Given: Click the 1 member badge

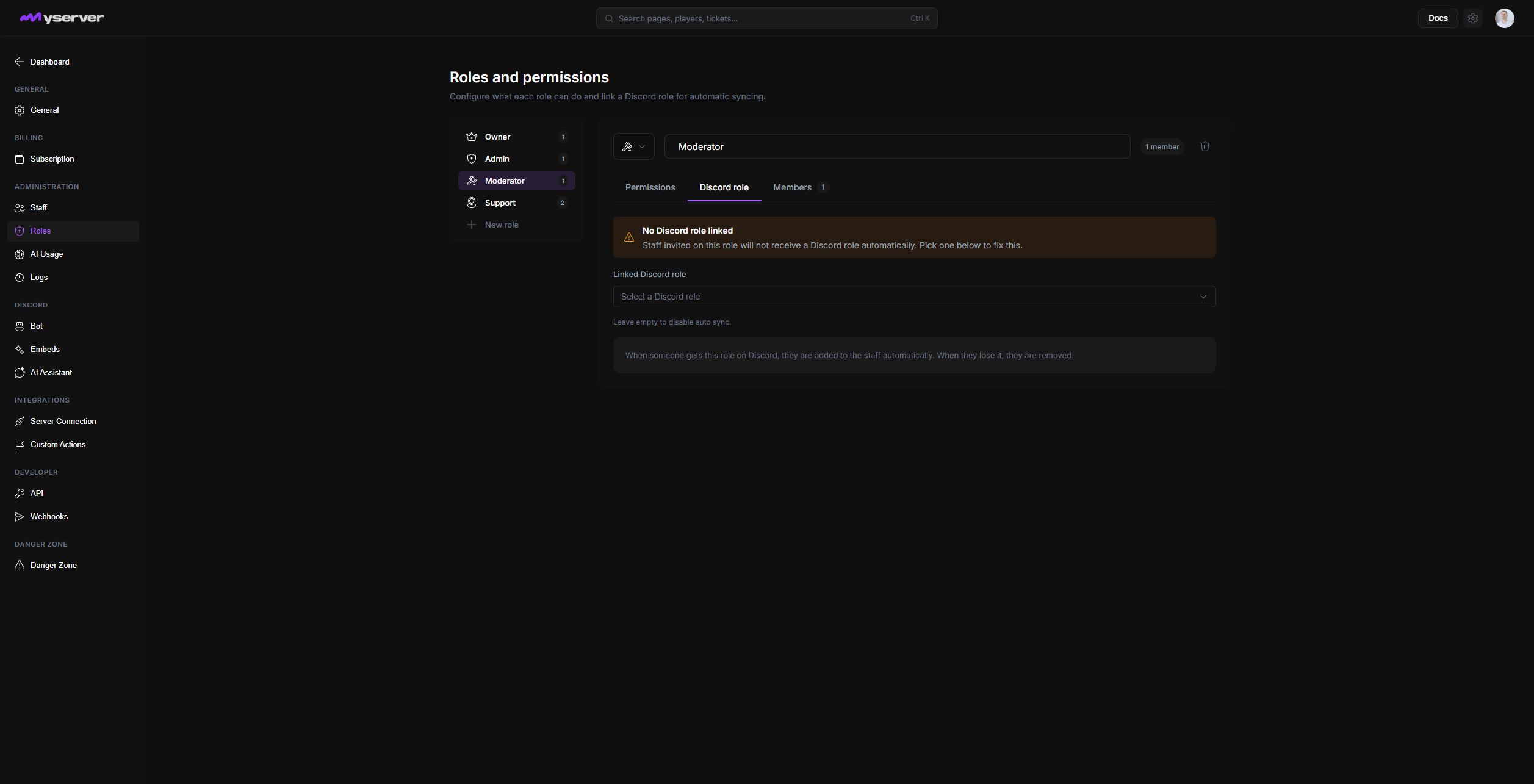Looking at the screenshot, I should pos(1162,146).
